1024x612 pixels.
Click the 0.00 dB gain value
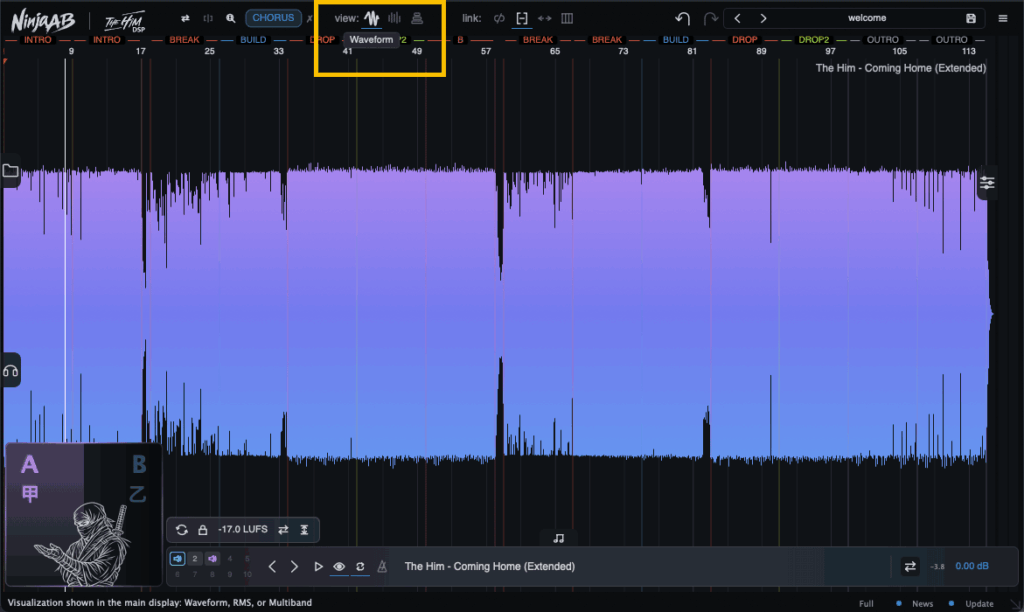point(972,566)
